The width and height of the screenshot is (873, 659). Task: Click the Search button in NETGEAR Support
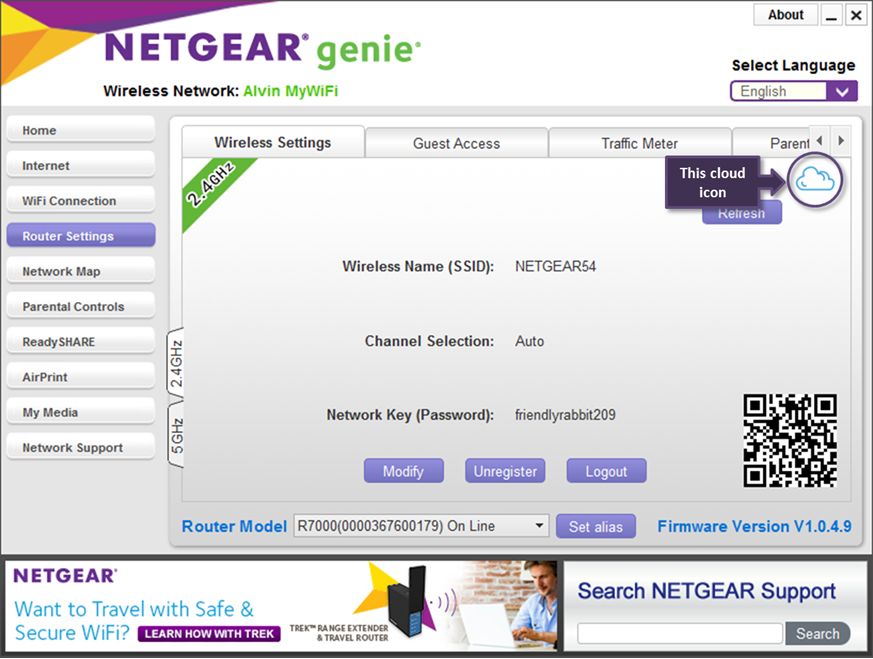pos(817,633)
